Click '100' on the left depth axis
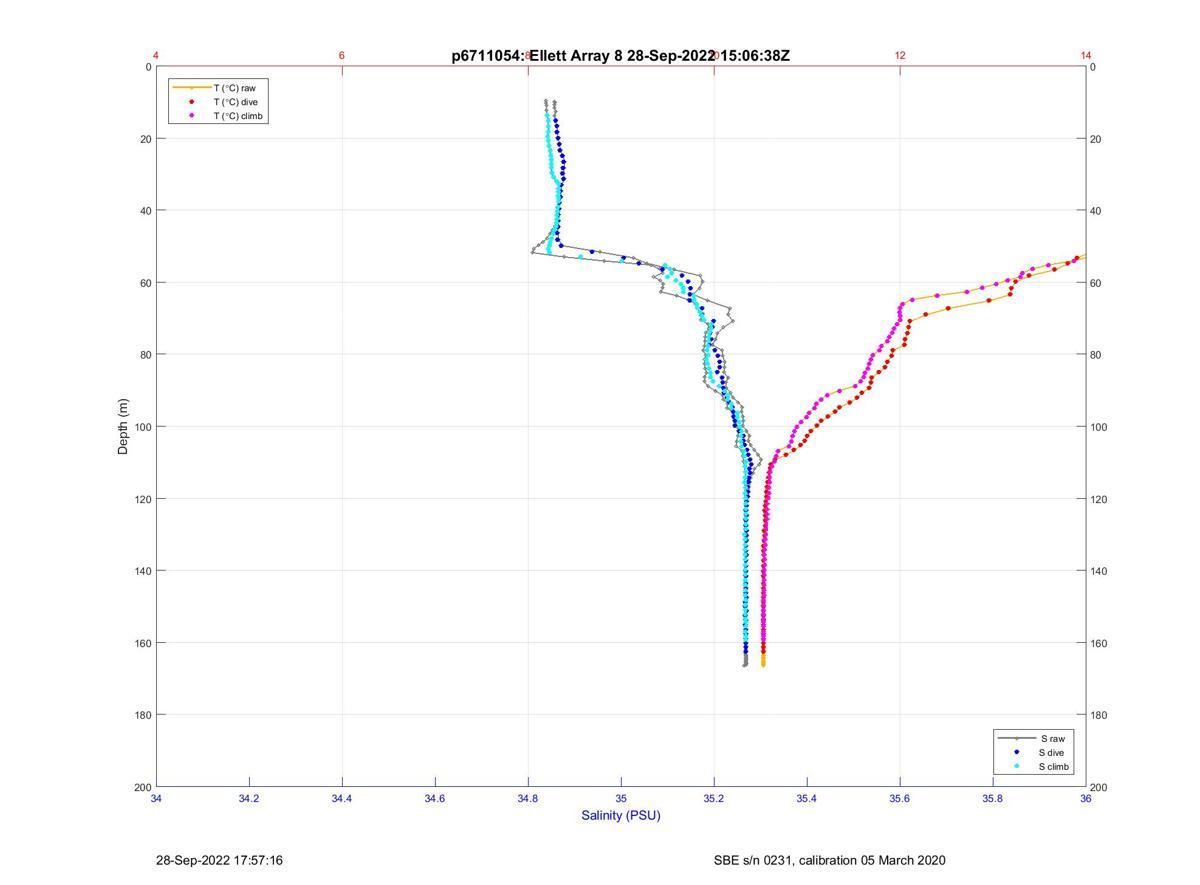Image resolution: width=1200 pixels, height=885 pixels. 143,427
